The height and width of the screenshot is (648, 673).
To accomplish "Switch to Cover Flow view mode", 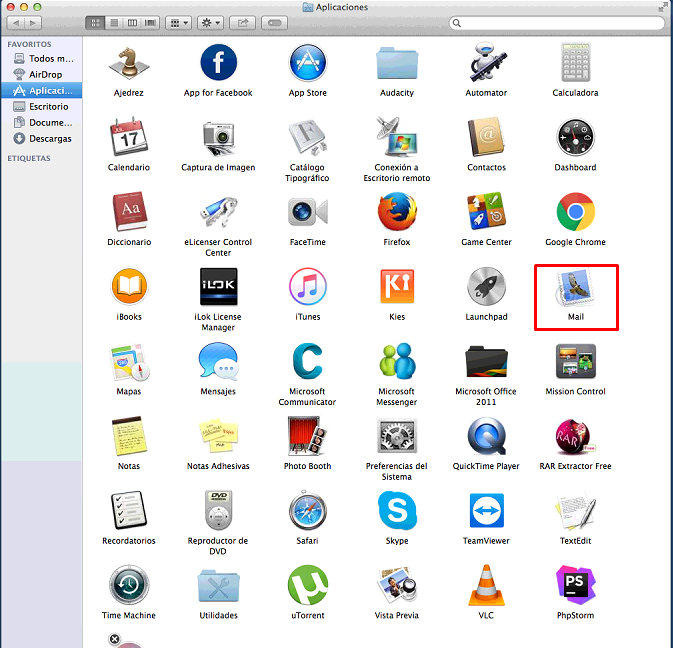I will click(150, 23).
